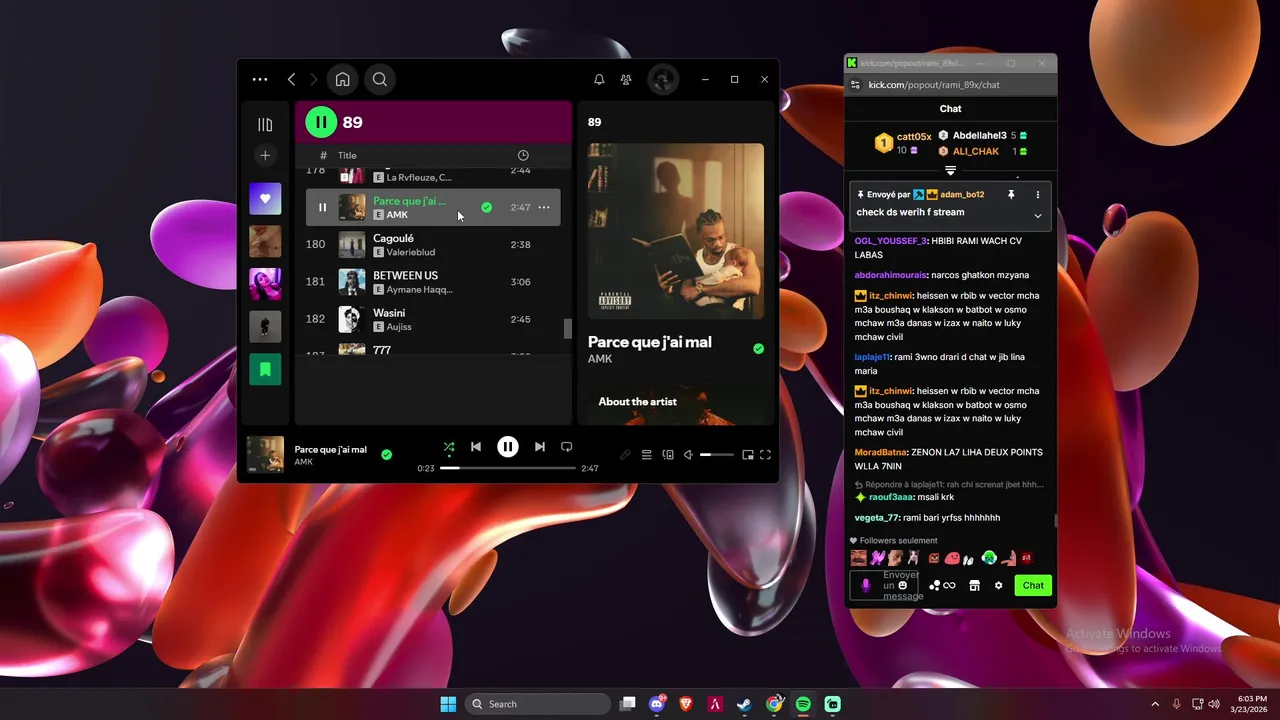Select the track BETWEEN US
The width and height of the screenshot is (1280, 720).
coord(405,275)
